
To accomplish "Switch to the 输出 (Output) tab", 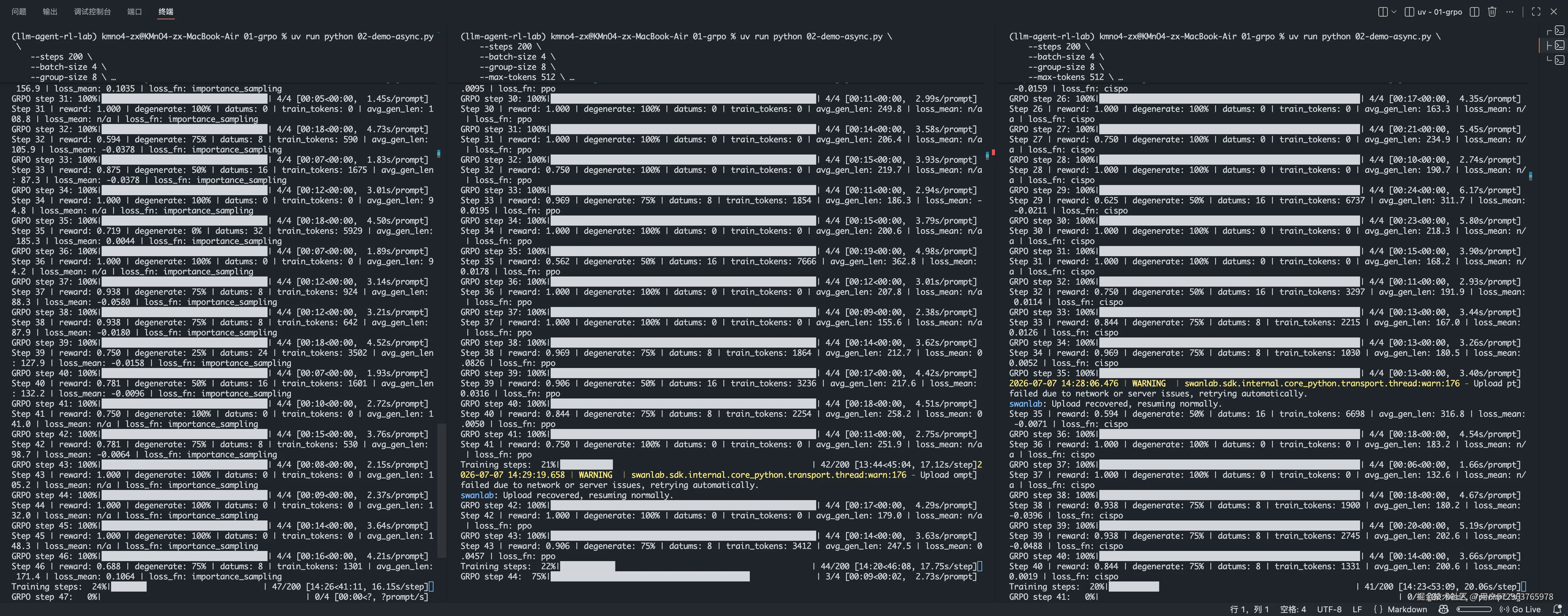I will pos(50,12).
